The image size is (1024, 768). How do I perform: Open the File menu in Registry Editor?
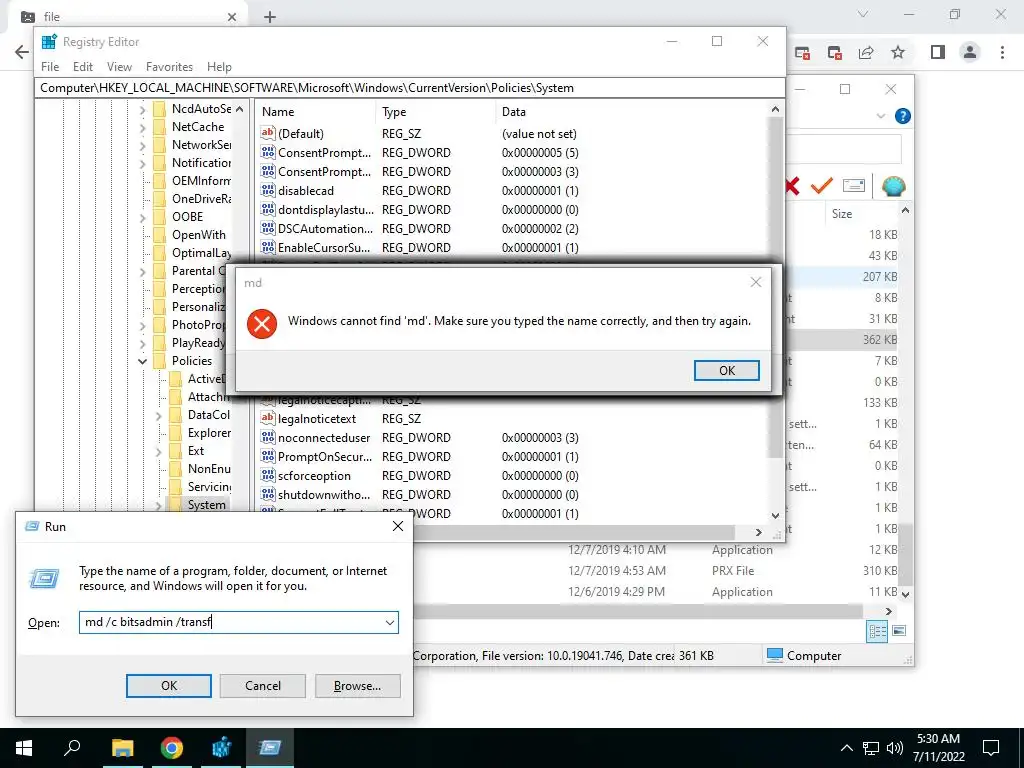coord(50,67)
